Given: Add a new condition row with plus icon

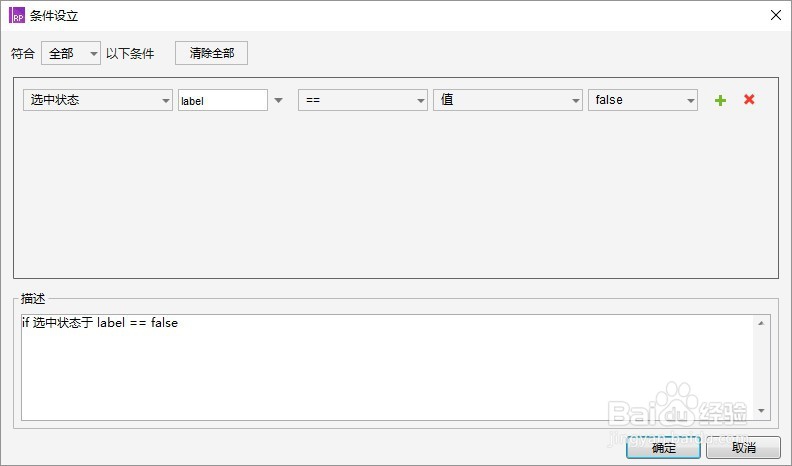Looking at the screenshot, I should pyautogui.click(x=720, y=100).
